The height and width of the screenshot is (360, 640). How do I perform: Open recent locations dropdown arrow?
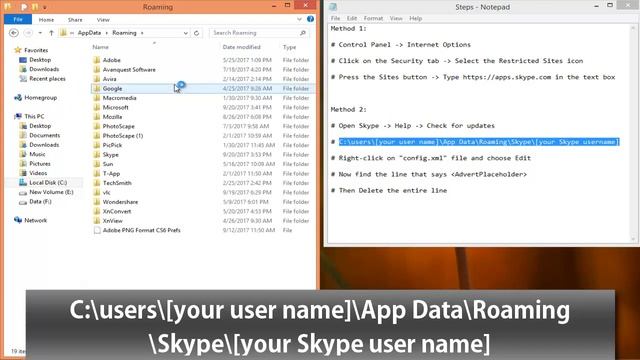pyautogui.click(x=40, y=33)
